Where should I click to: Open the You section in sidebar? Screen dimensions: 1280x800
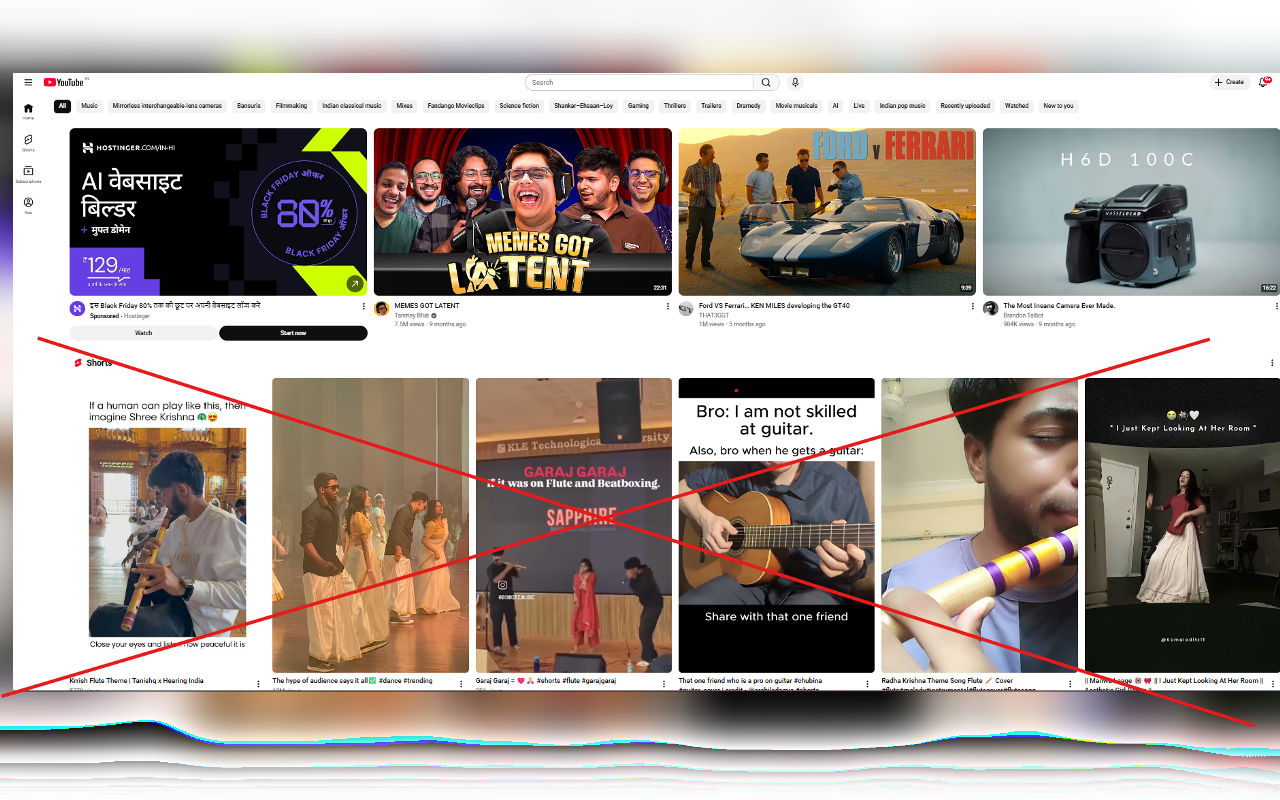click(28, 206)
